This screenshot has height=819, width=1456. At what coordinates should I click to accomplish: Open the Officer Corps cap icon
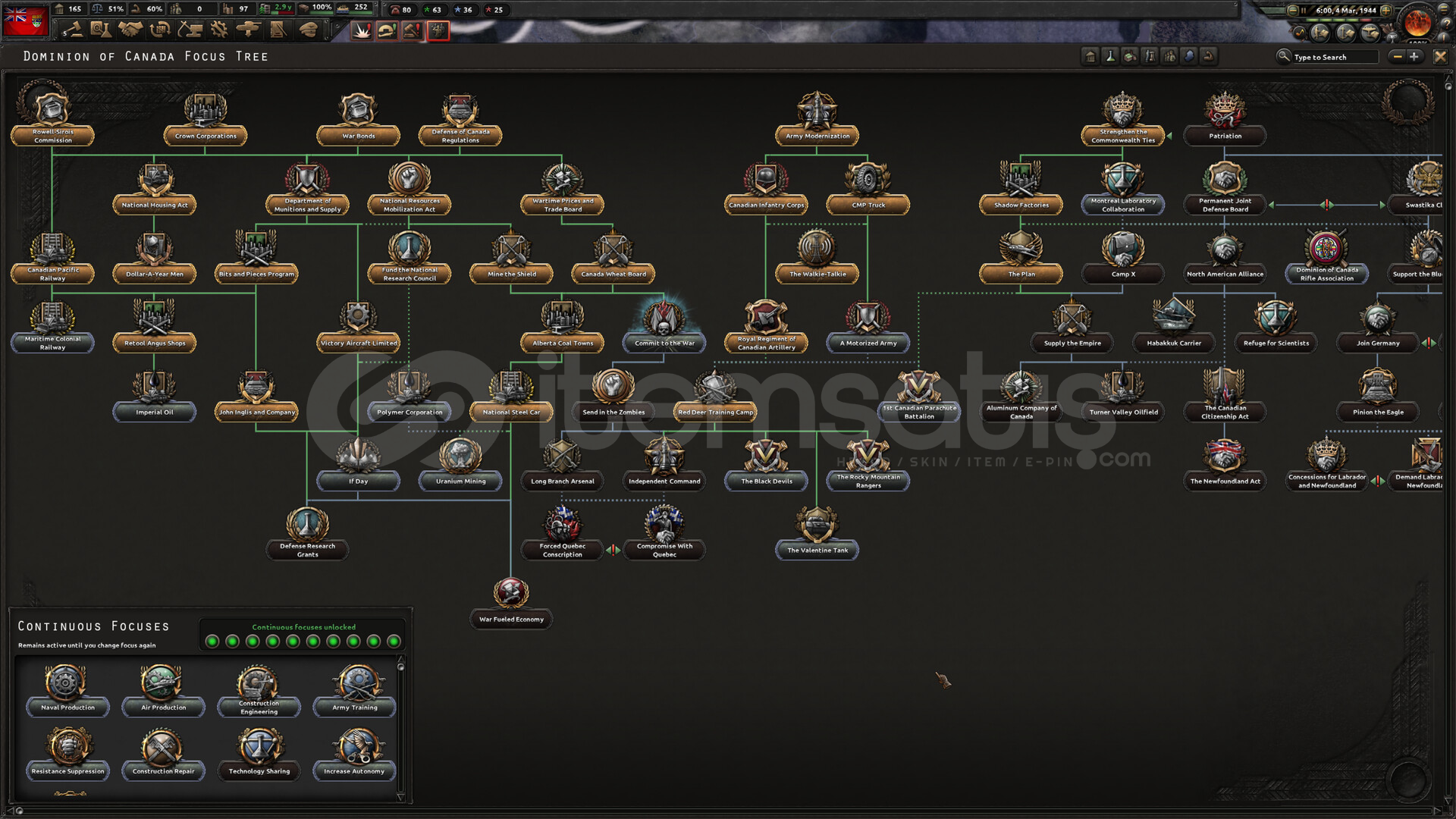point(307,30)
